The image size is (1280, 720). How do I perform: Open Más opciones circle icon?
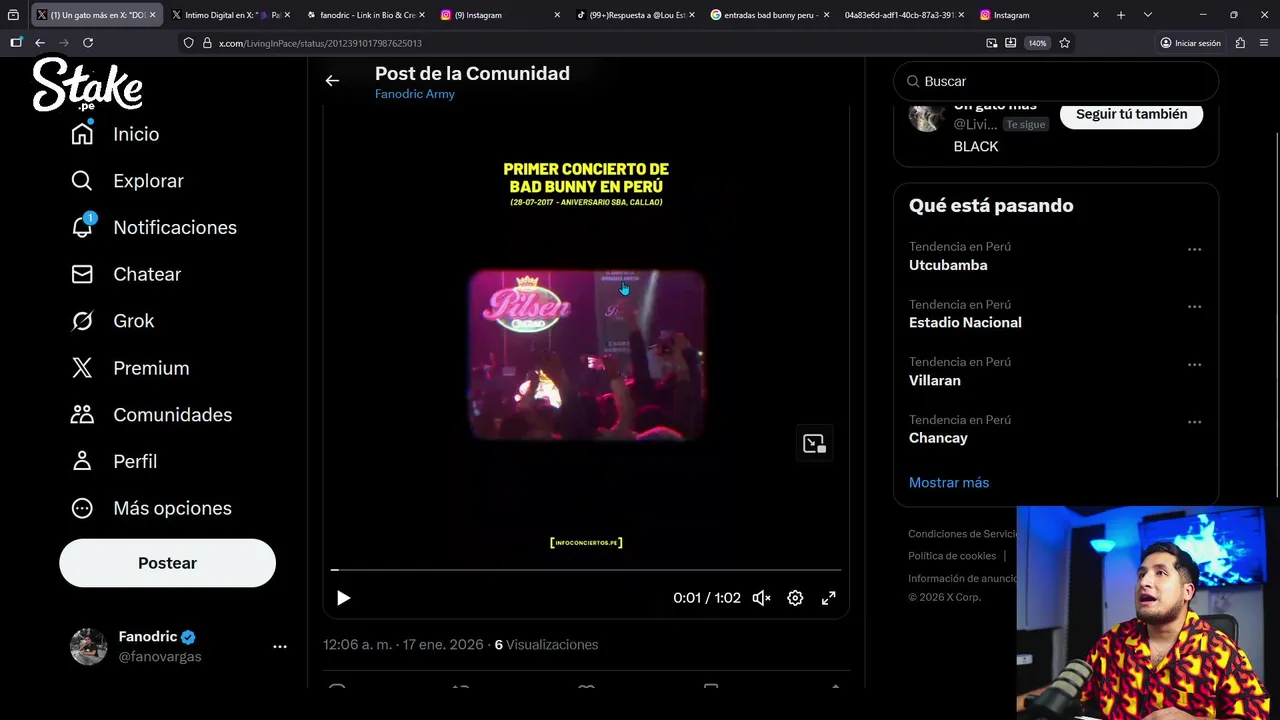(x=82, y=508)
